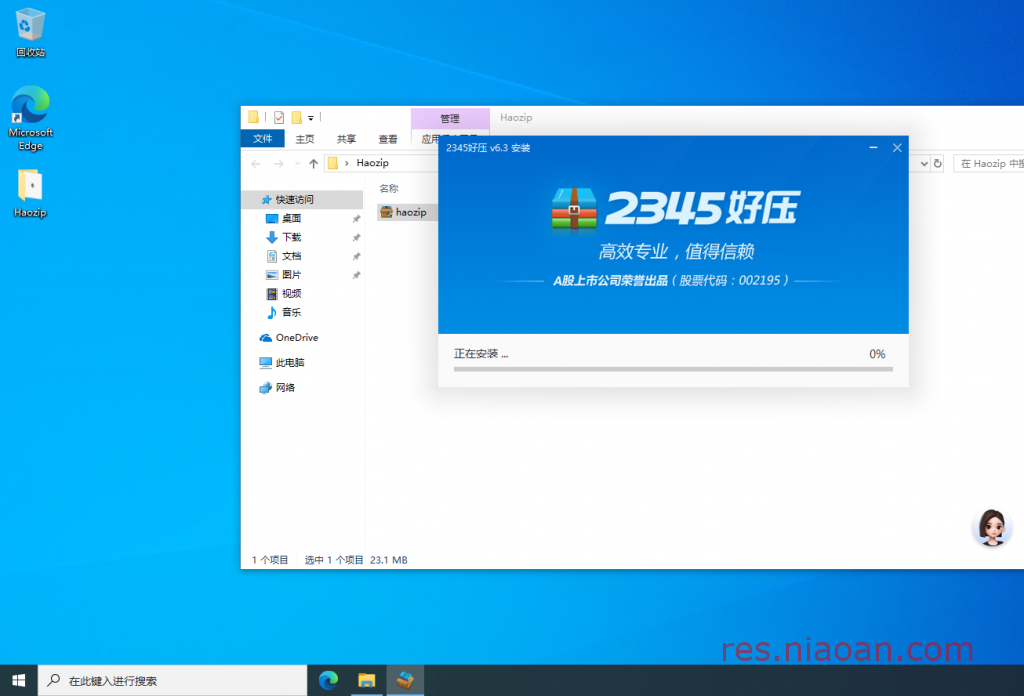Select OneDrive in the sidebar
This screenshot has width=1024, height=696.
(290, 337)
